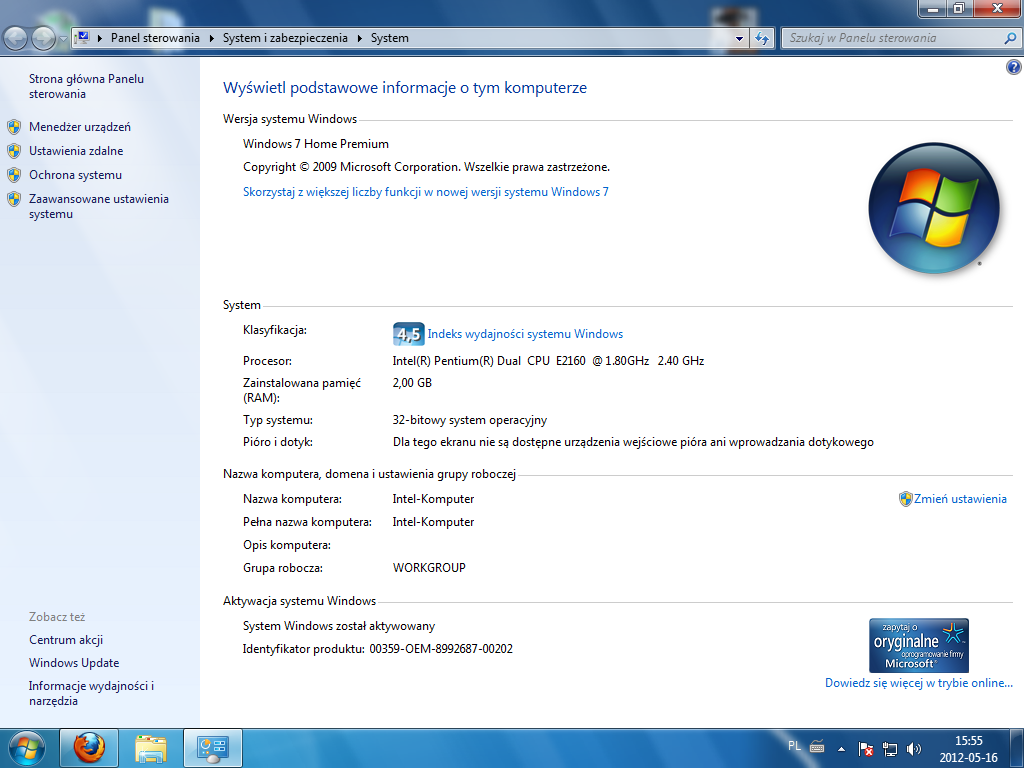
Task: Restore down the System window
Action: 959,8
